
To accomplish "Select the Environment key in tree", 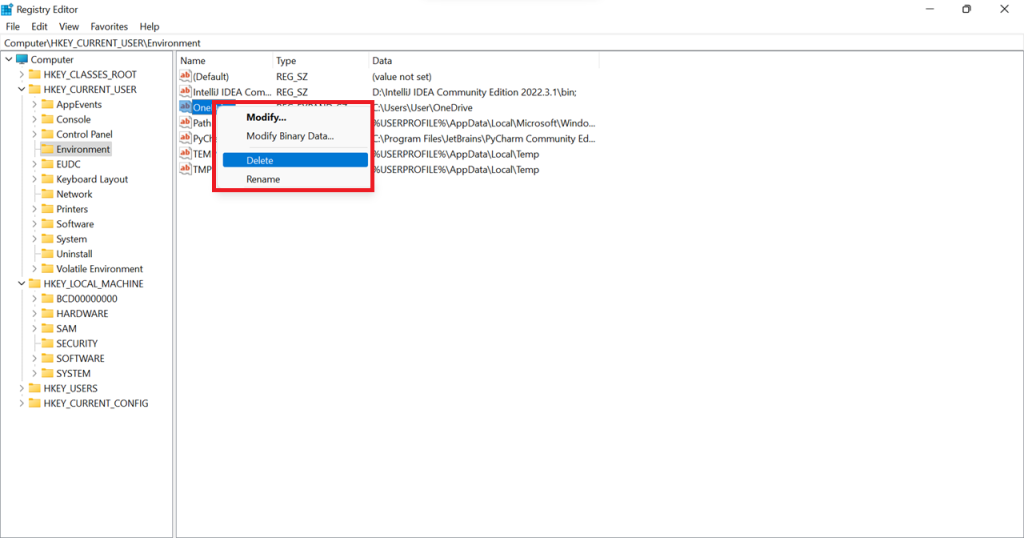I will coord(83,150).
